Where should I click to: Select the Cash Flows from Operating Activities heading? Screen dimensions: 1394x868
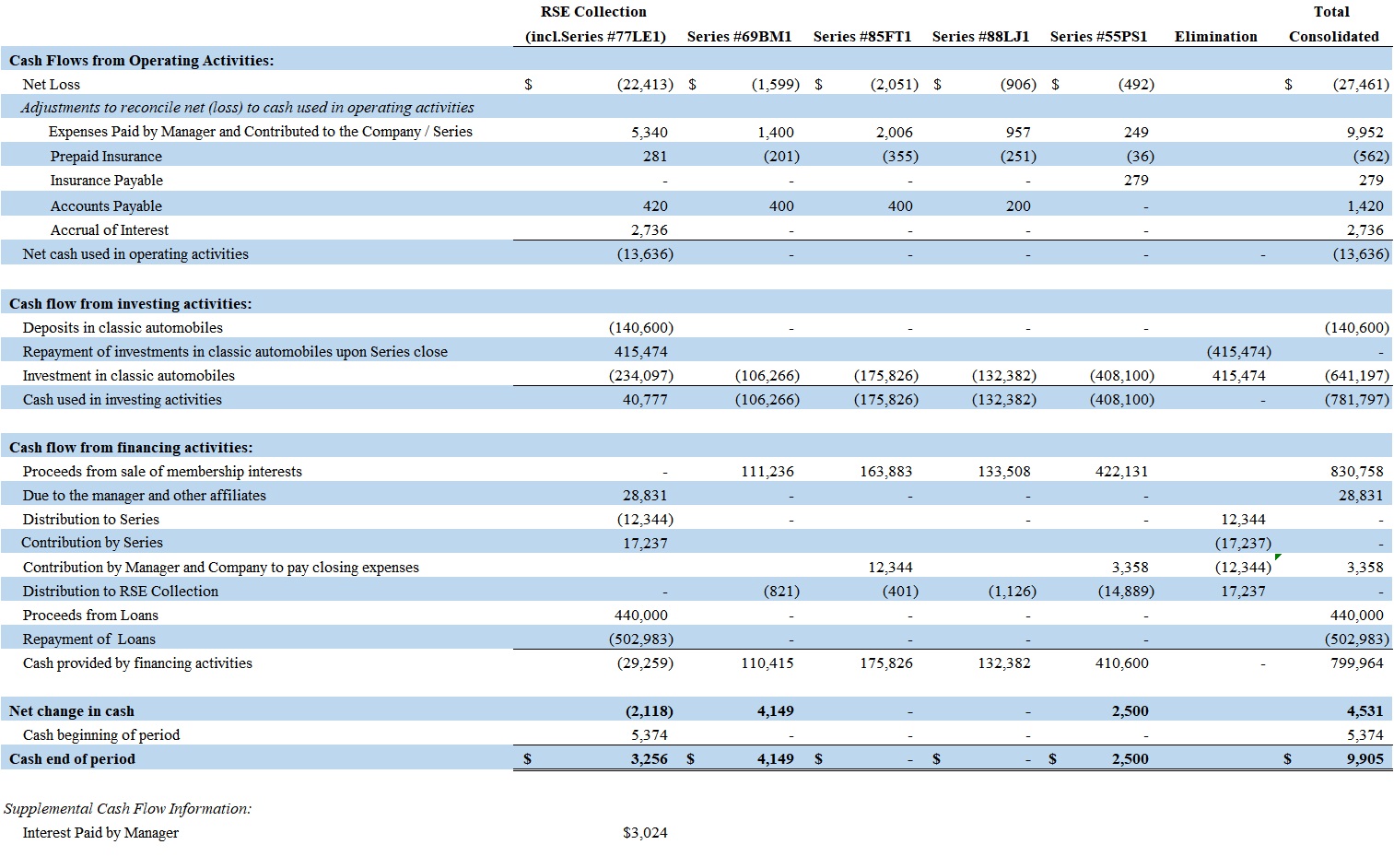tap(141, 61)
